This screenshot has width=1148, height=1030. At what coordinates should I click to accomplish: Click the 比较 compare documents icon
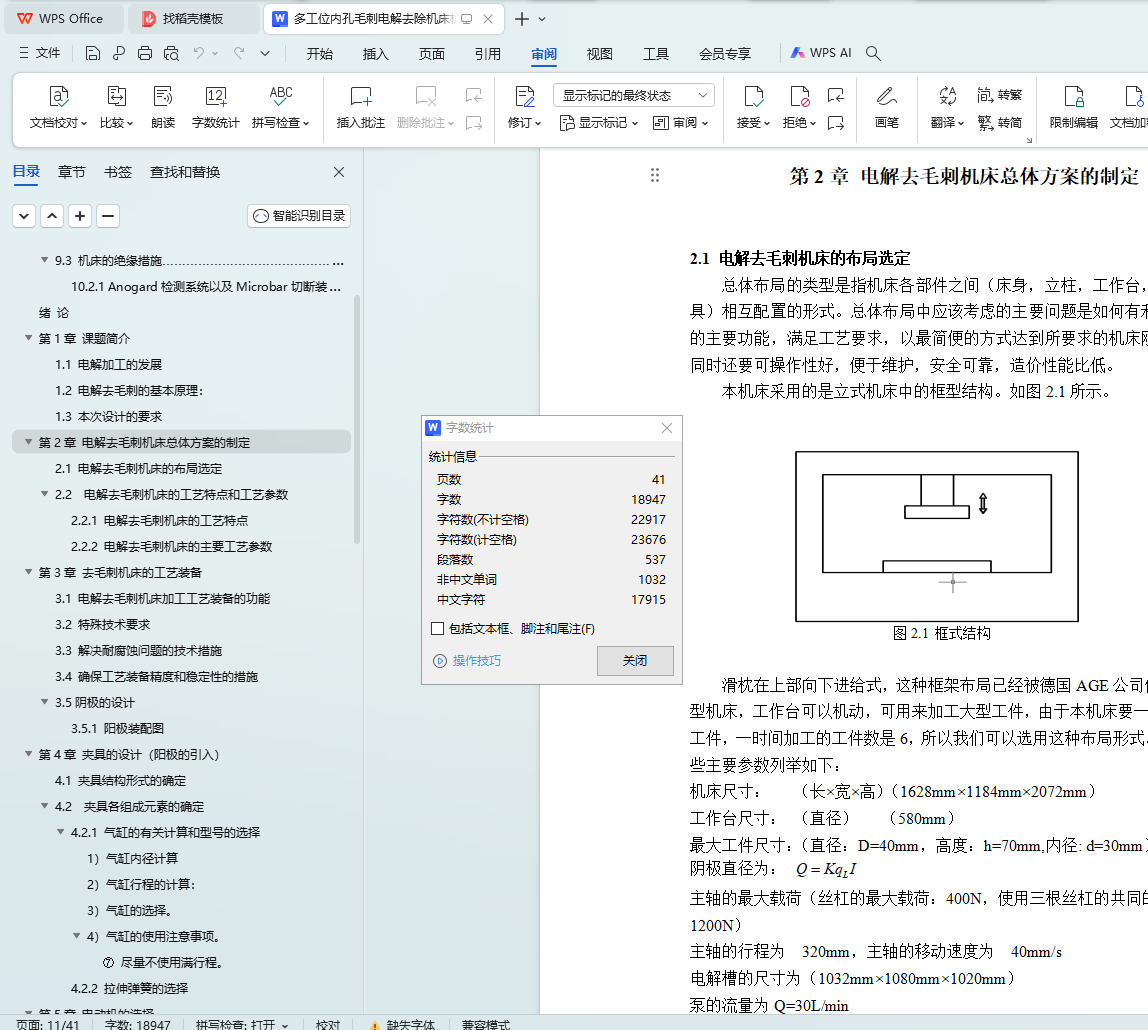coord(116,96)
